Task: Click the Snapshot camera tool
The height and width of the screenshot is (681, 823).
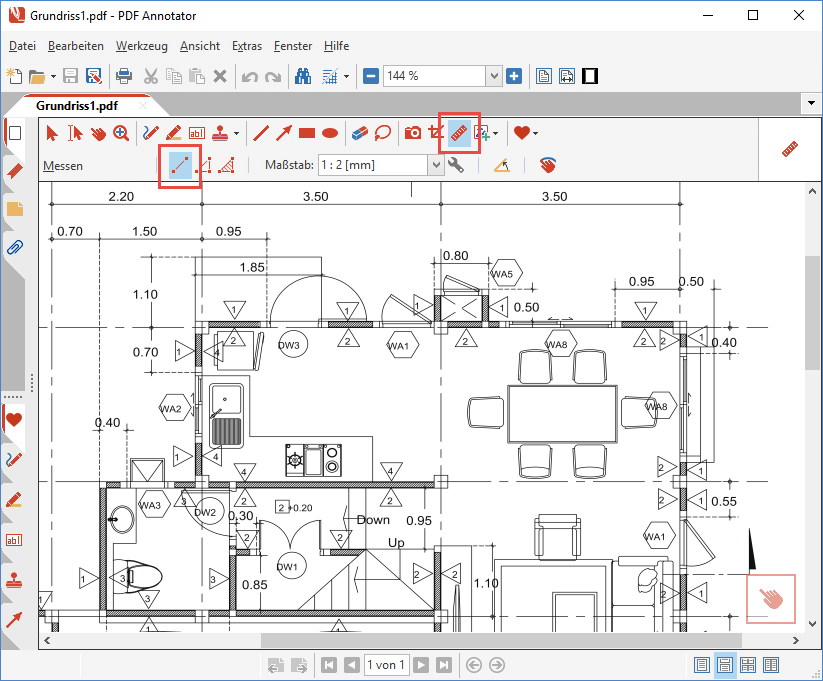Action: coord(413,133)
